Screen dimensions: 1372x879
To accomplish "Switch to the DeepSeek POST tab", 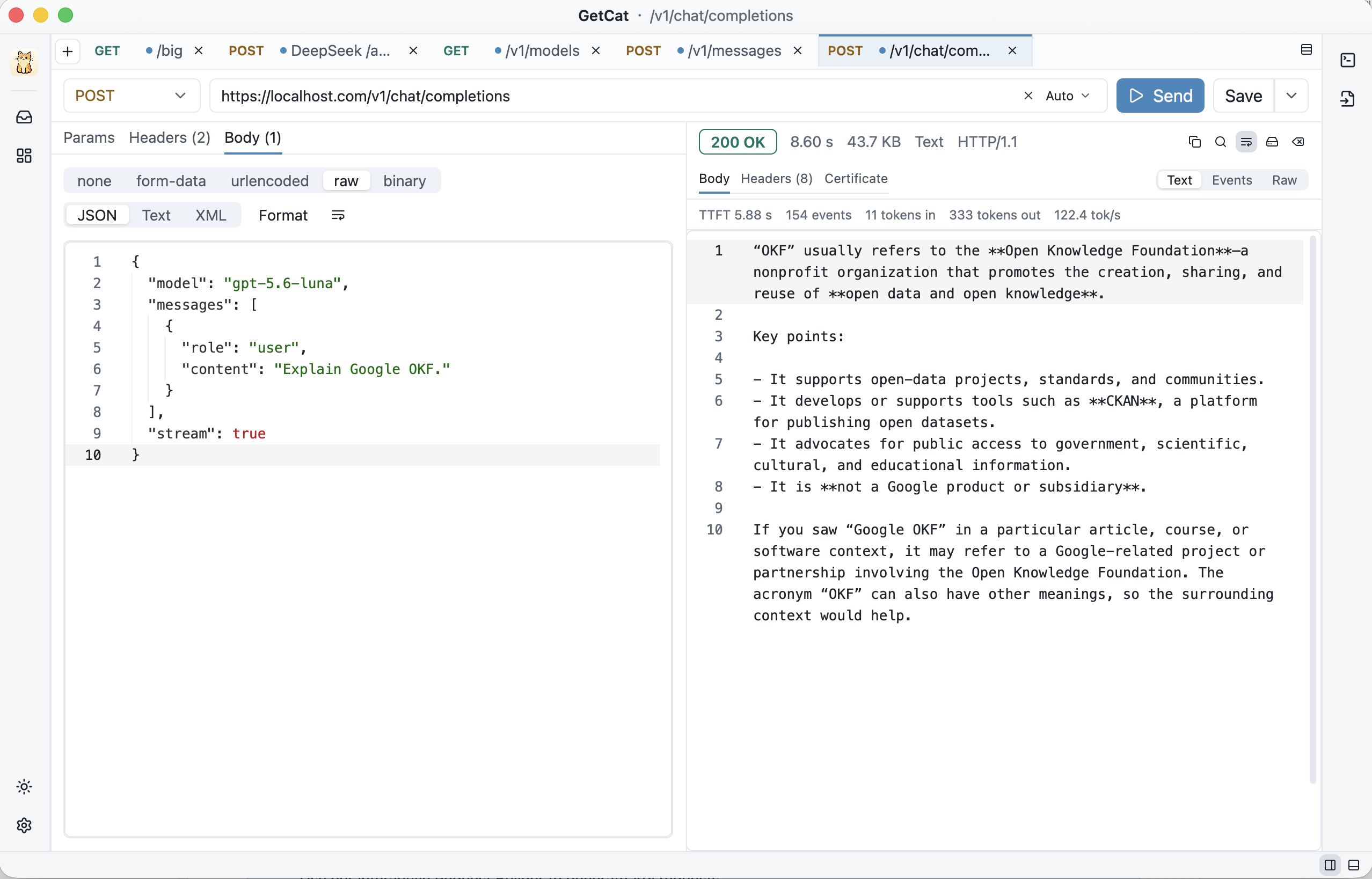I will 323,50.
